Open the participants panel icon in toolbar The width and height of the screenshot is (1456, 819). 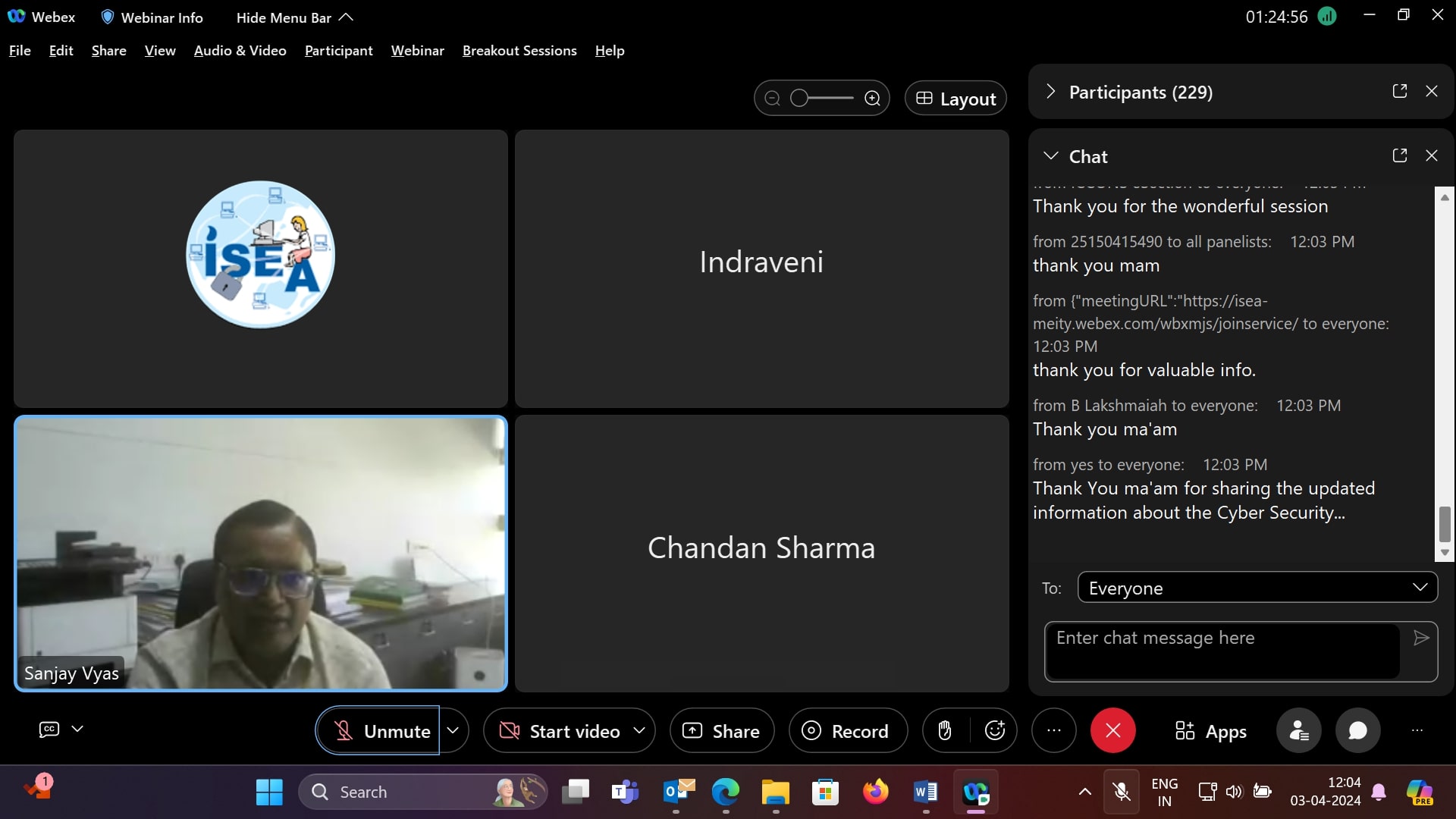tap(1298, 731)
